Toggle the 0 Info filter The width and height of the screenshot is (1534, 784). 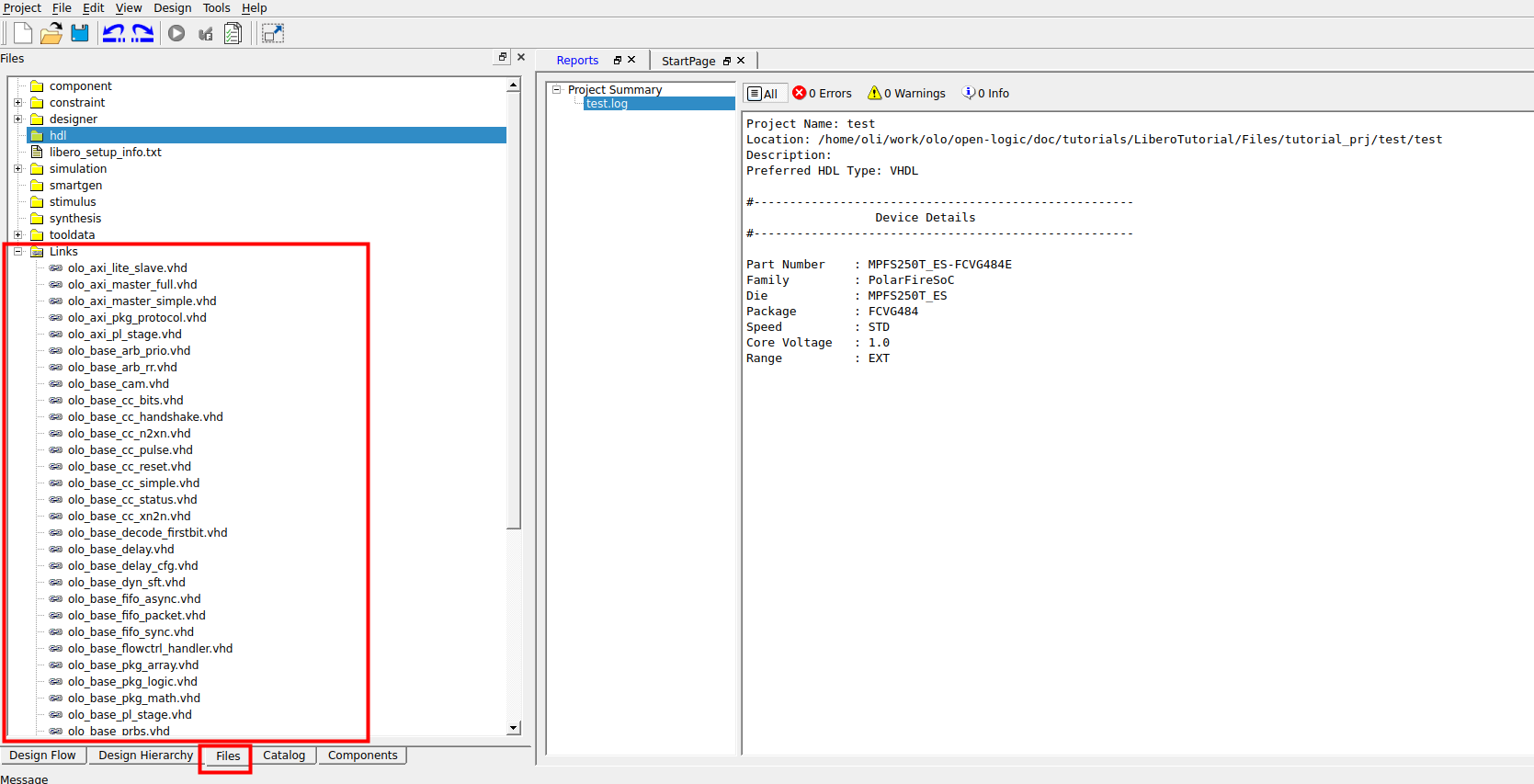click(985, 94)
